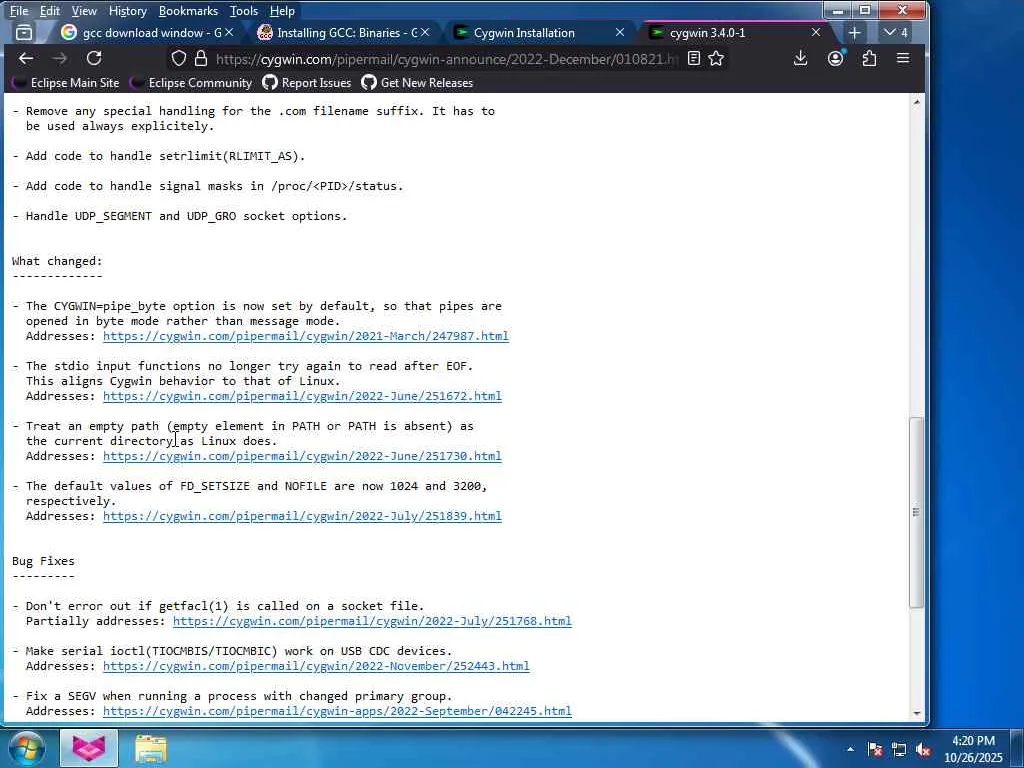Open the Edit menu

pos(50,11)
